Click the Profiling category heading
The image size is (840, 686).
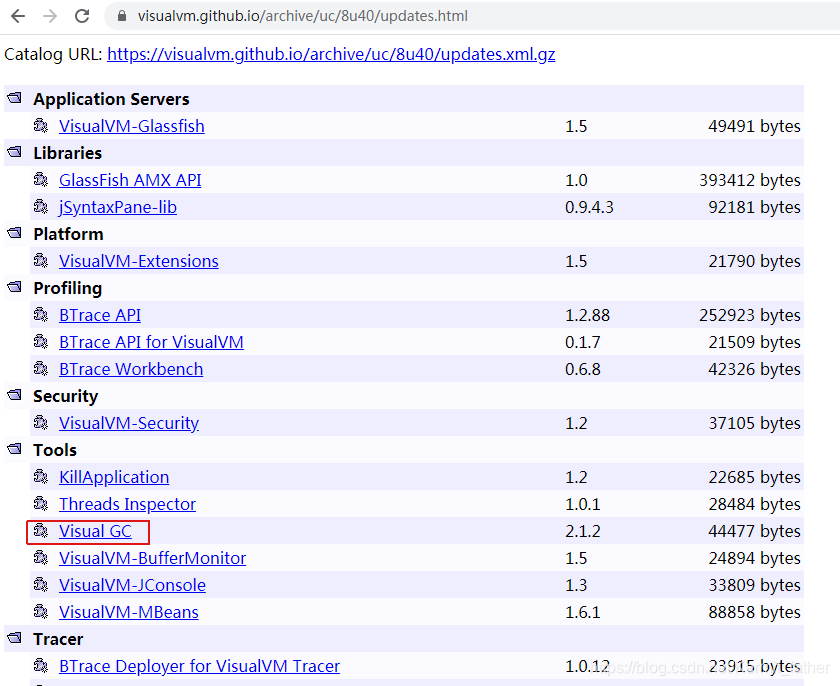tap(68, 288)
